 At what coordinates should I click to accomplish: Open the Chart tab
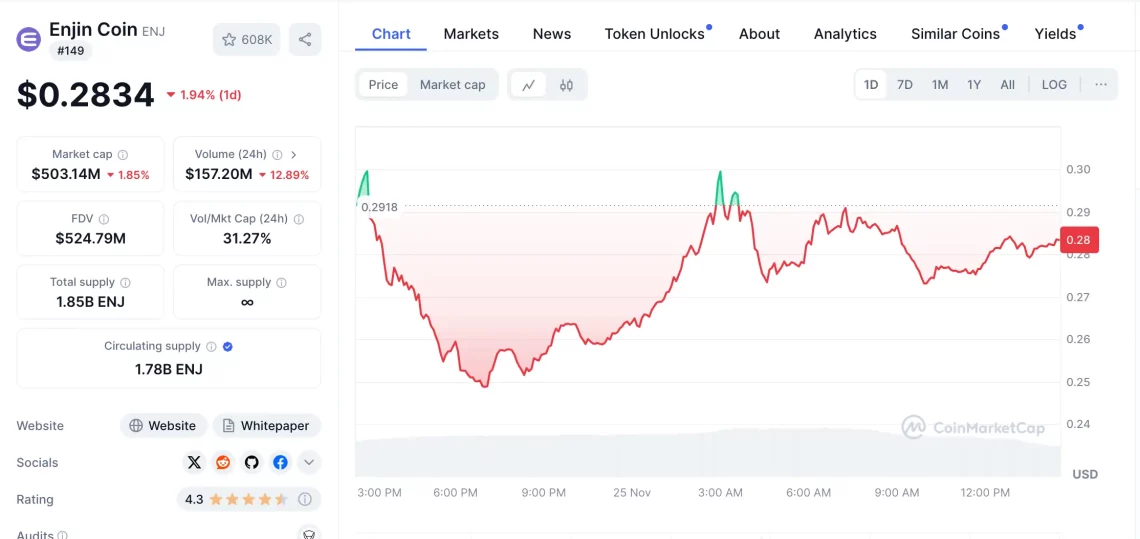391,34
